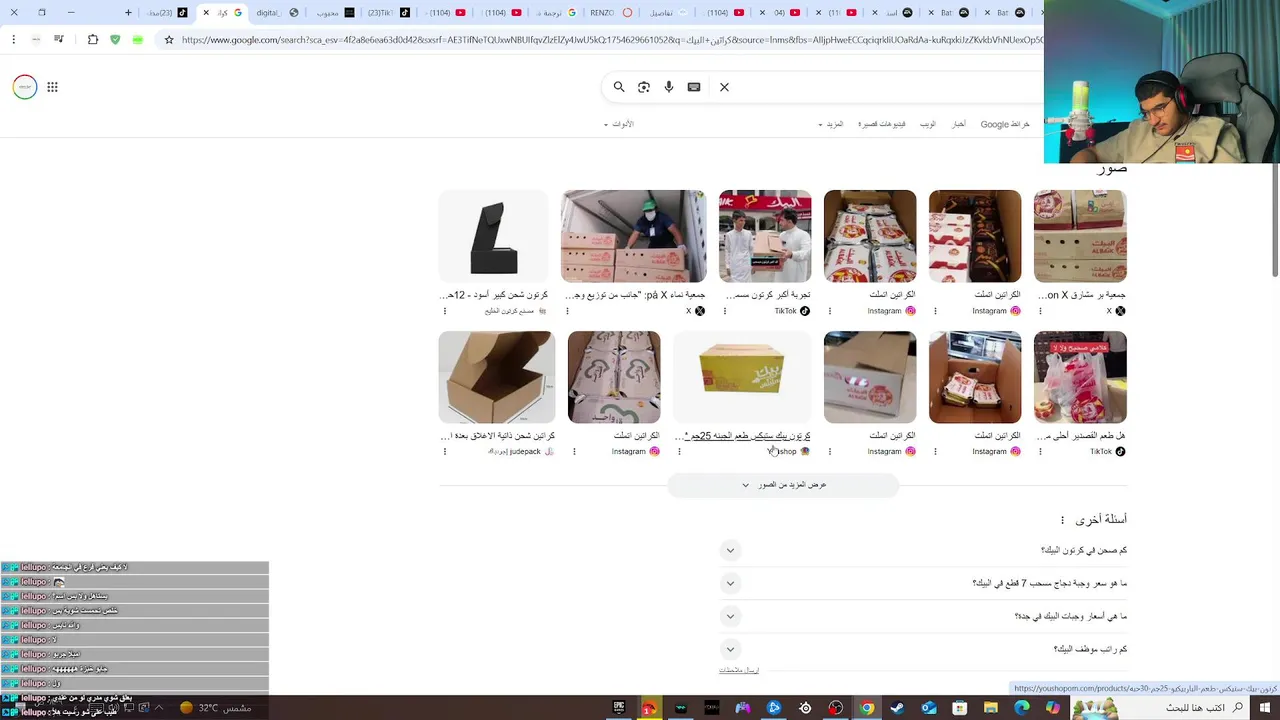Viewport: 1280px width, 720px height.
Task: Click the إرسال ملاحظات feedback link
Action: (x=738, y=670)
